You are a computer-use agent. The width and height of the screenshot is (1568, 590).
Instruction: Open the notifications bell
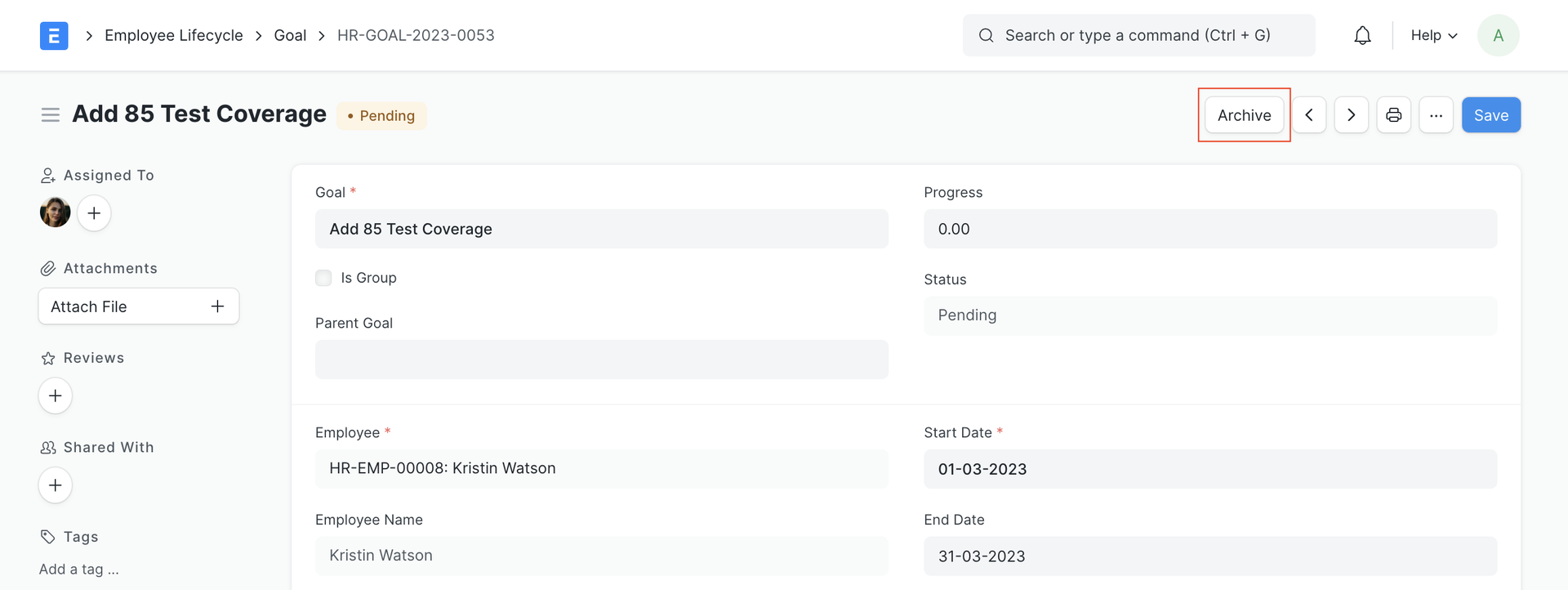point(1362,35)
